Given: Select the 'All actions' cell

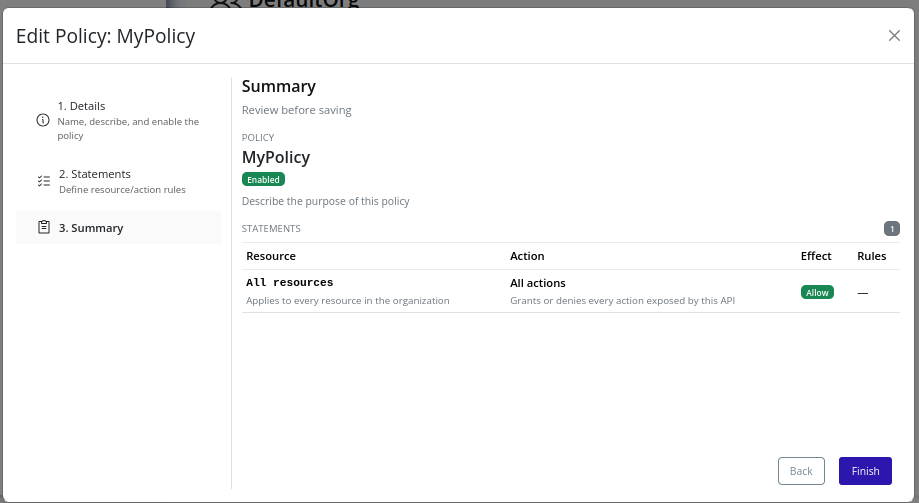Looking at the screenshot, I should tap(537, 283).
